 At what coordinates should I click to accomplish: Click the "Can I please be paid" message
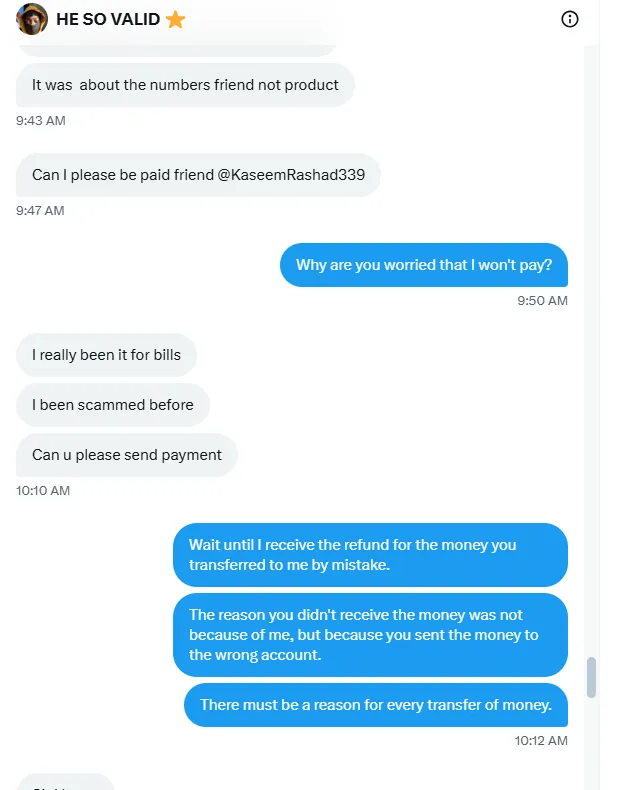pyautogui.click(x=198, y=175)
